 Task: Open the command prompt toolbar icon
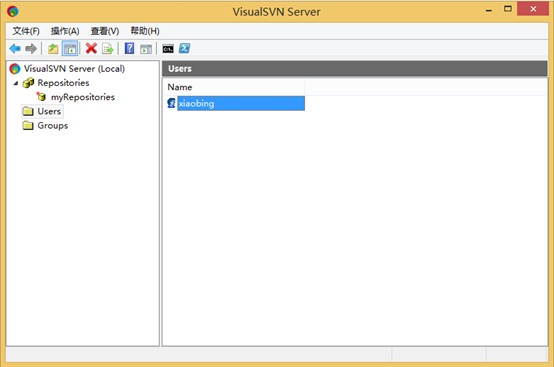pyautogui.click(x=168, y=49)
